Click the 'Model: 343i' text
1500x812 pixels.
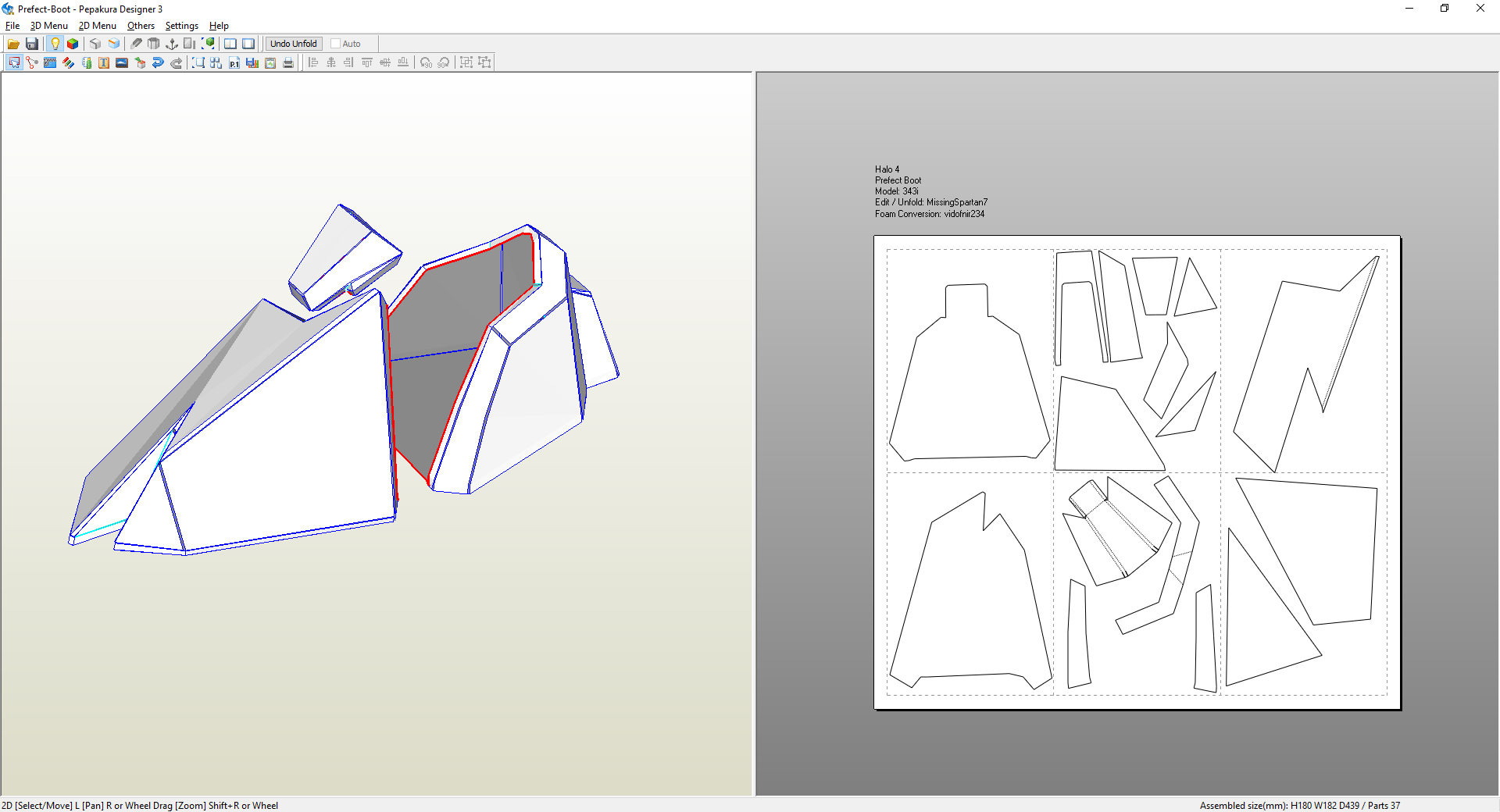(x=897, y=191)
